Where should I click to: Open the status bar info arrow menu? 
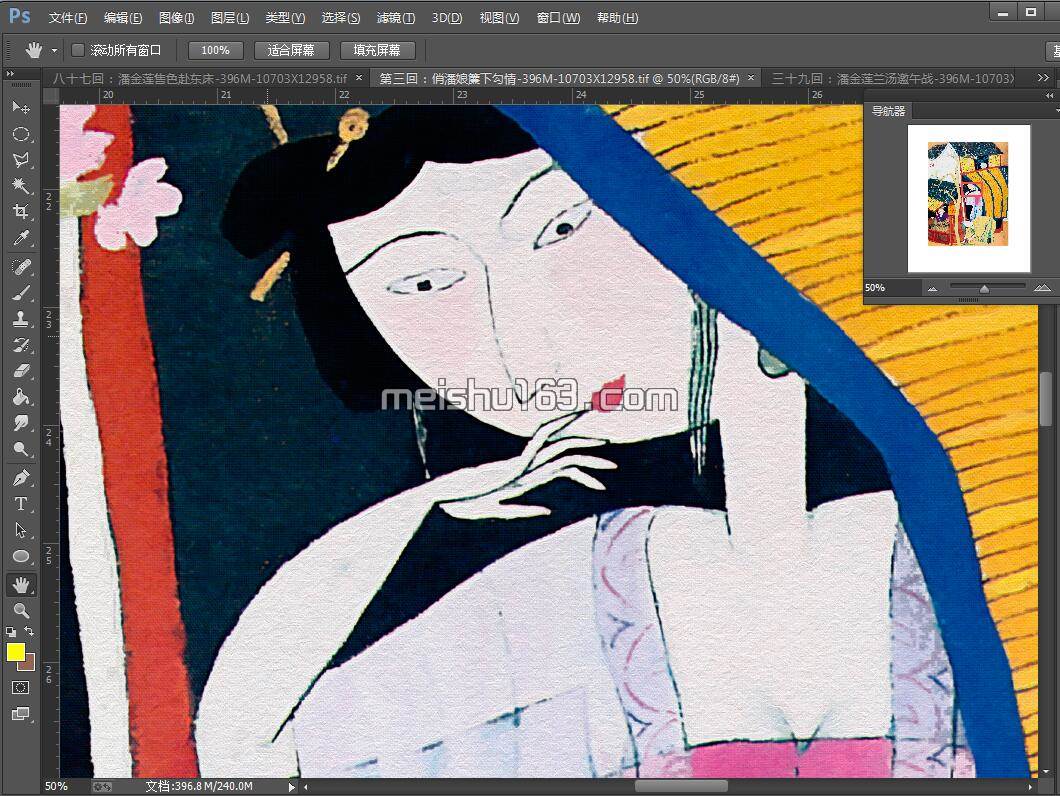[x=291, y=787]
